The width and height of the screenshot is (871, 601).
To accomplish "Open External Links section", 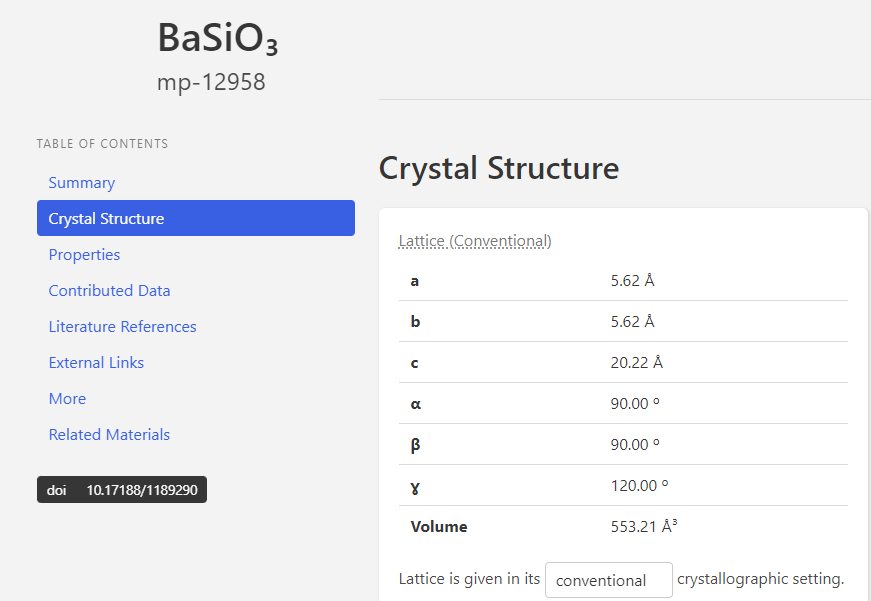I will coord(96,363).
